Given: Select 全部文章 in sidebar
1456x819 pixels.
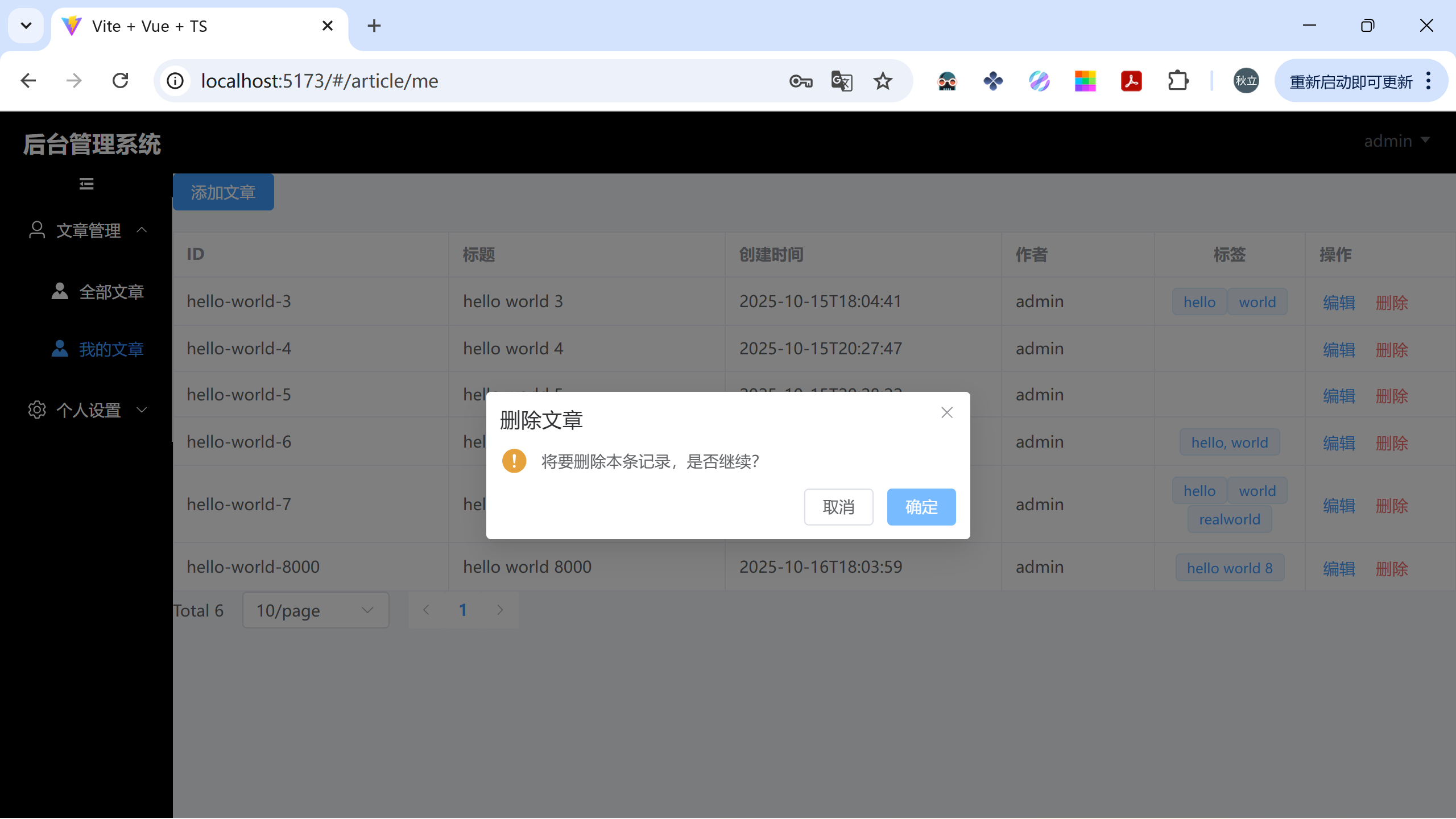Looking at the screenshot, I should (x=111, y=292).
